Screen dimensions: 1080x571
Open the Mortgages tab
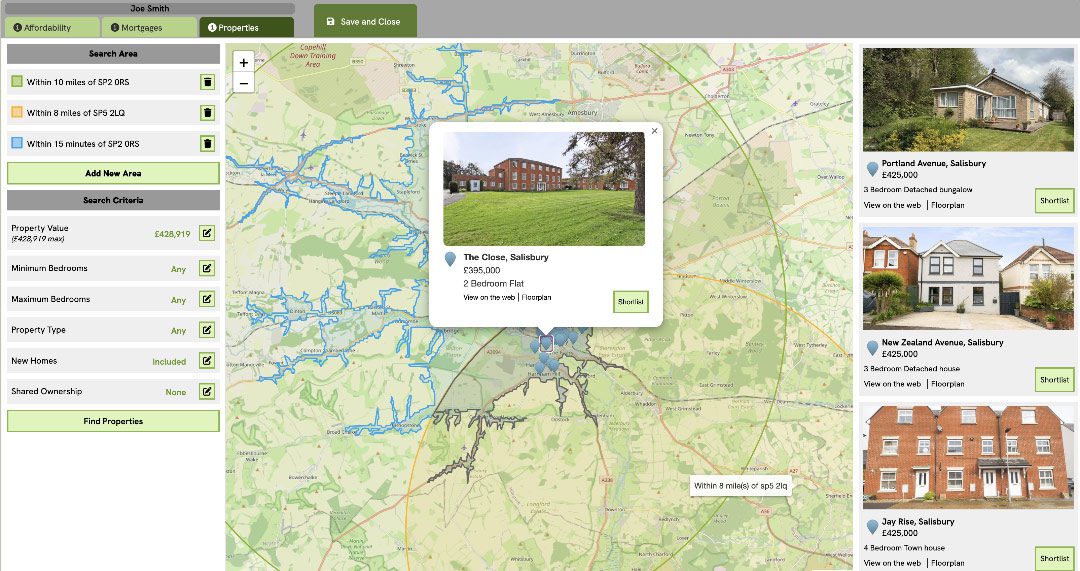point(148,28)
